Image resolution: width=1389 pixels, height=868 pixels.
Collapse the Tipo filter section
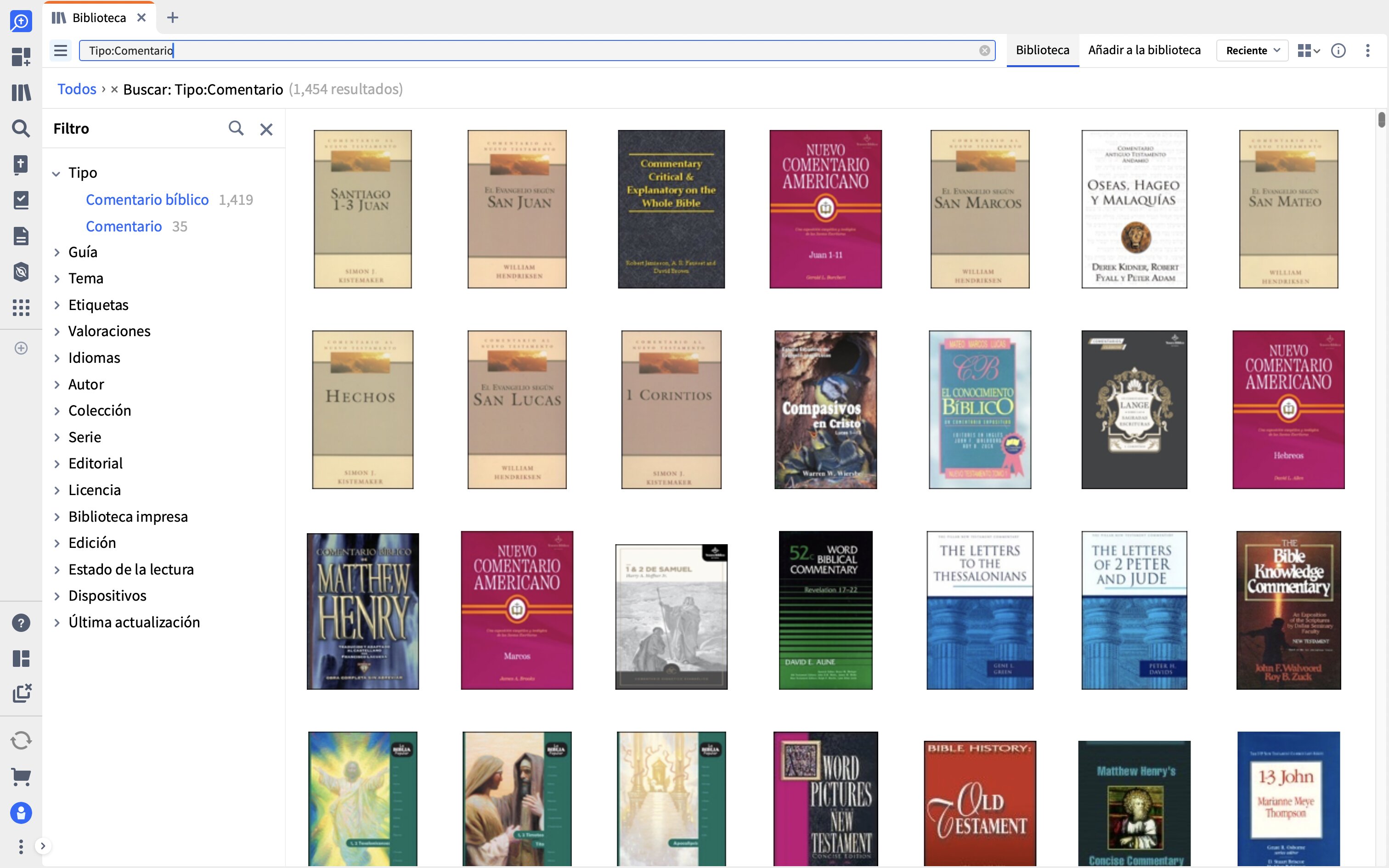click(x=56, y=174)
